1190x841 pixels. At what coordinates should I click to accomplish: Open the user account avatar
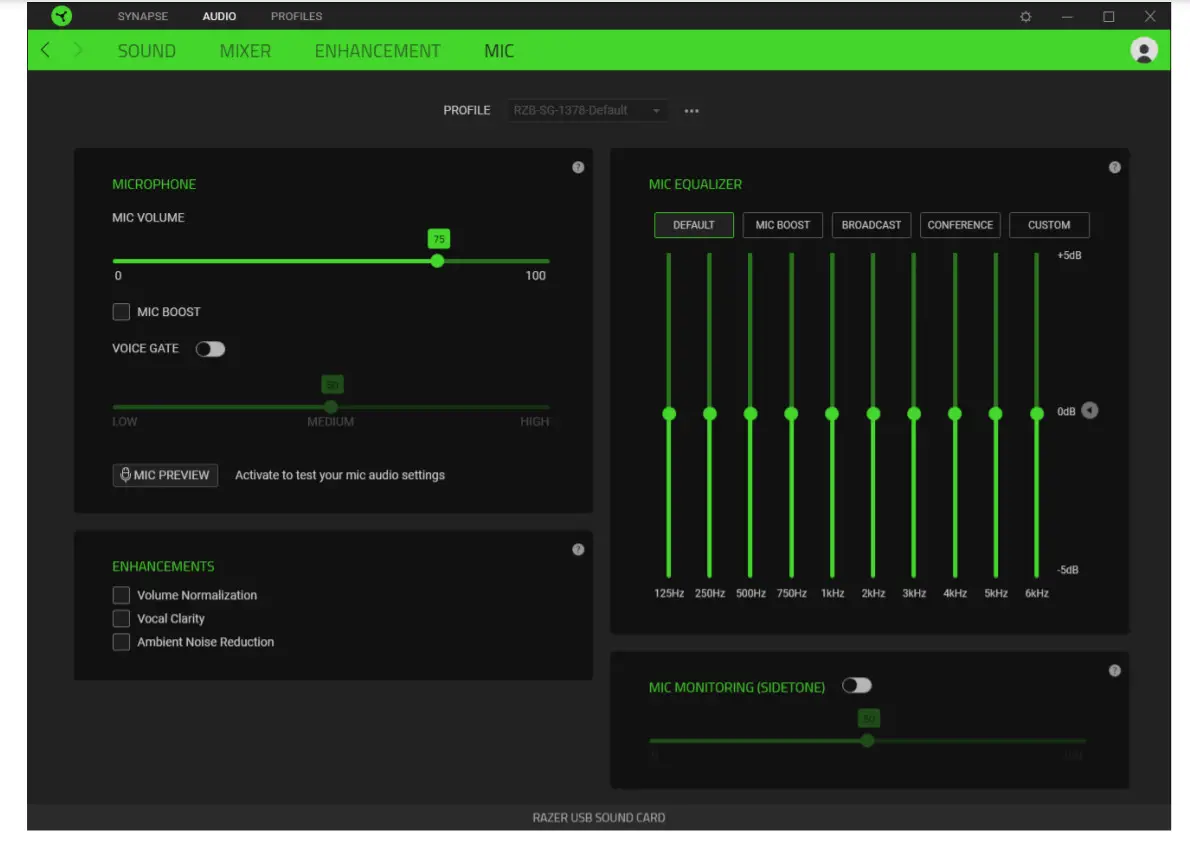pyautogui.click(x=1143, y=51)
